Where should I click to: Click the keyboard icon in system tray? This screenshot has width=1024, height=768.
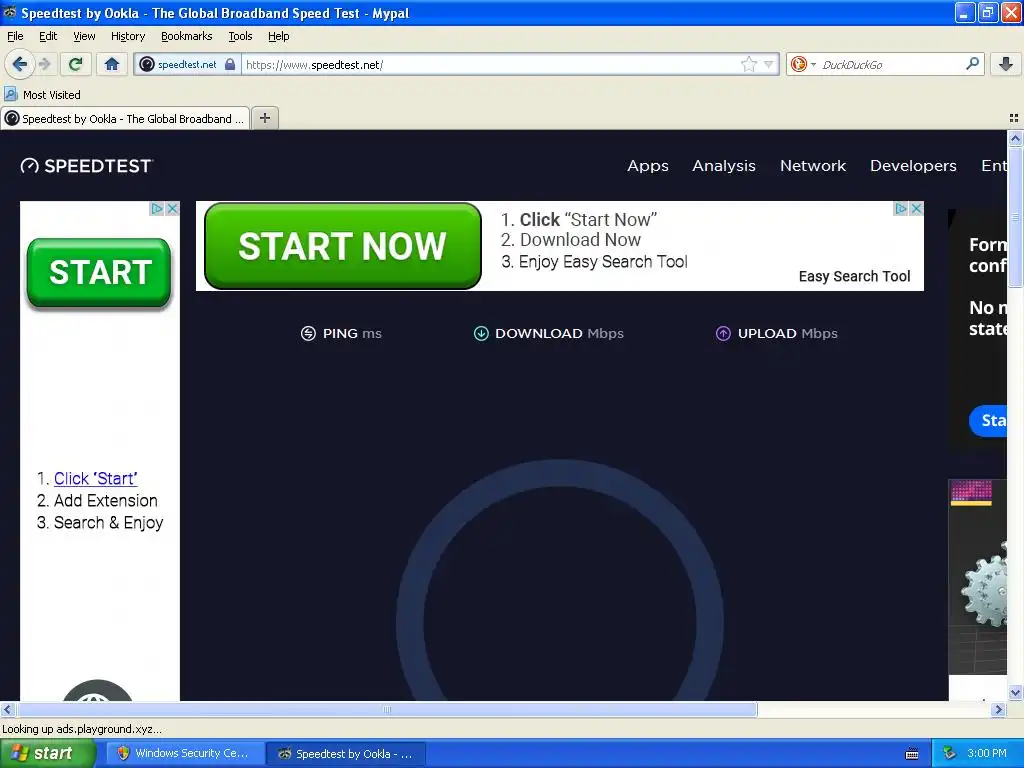pyautogui.click(x=912, y=754)
